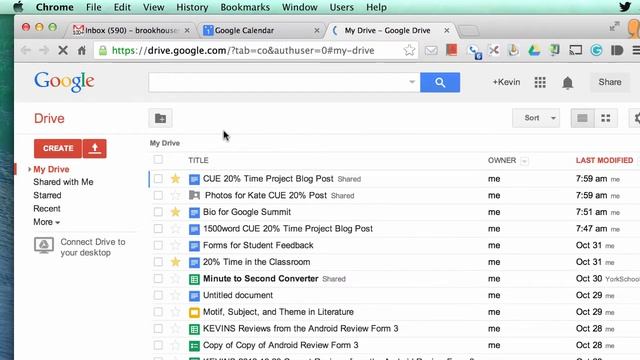Go to the browser home page icon
Viewport: 640px width, 360px height.
[x=82, y=50]
